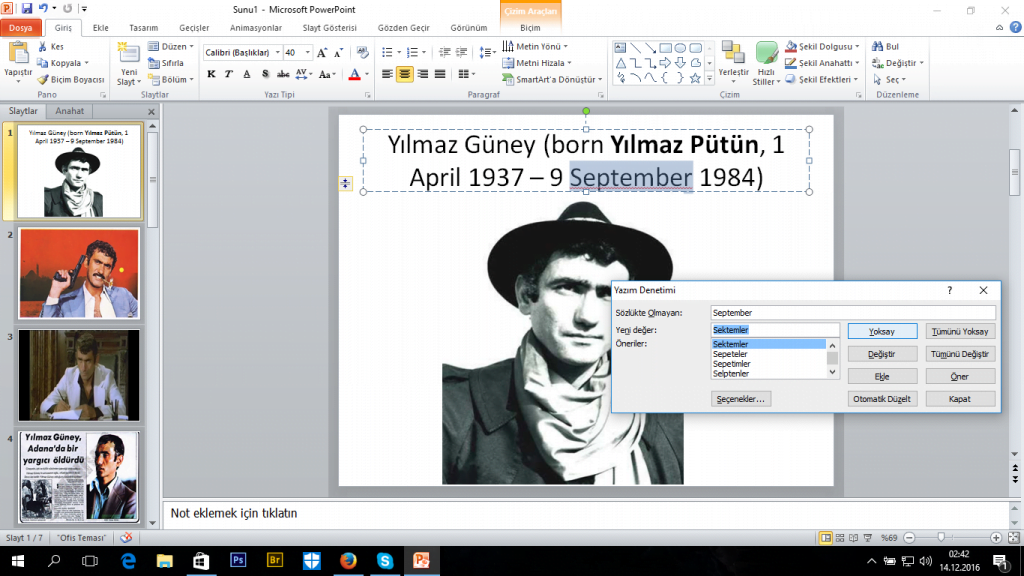Image resolution: width=1024 pixels, height=576 pixels.
Task: Switch to the Ekle ribbon tab
Action: coord(99,28)
